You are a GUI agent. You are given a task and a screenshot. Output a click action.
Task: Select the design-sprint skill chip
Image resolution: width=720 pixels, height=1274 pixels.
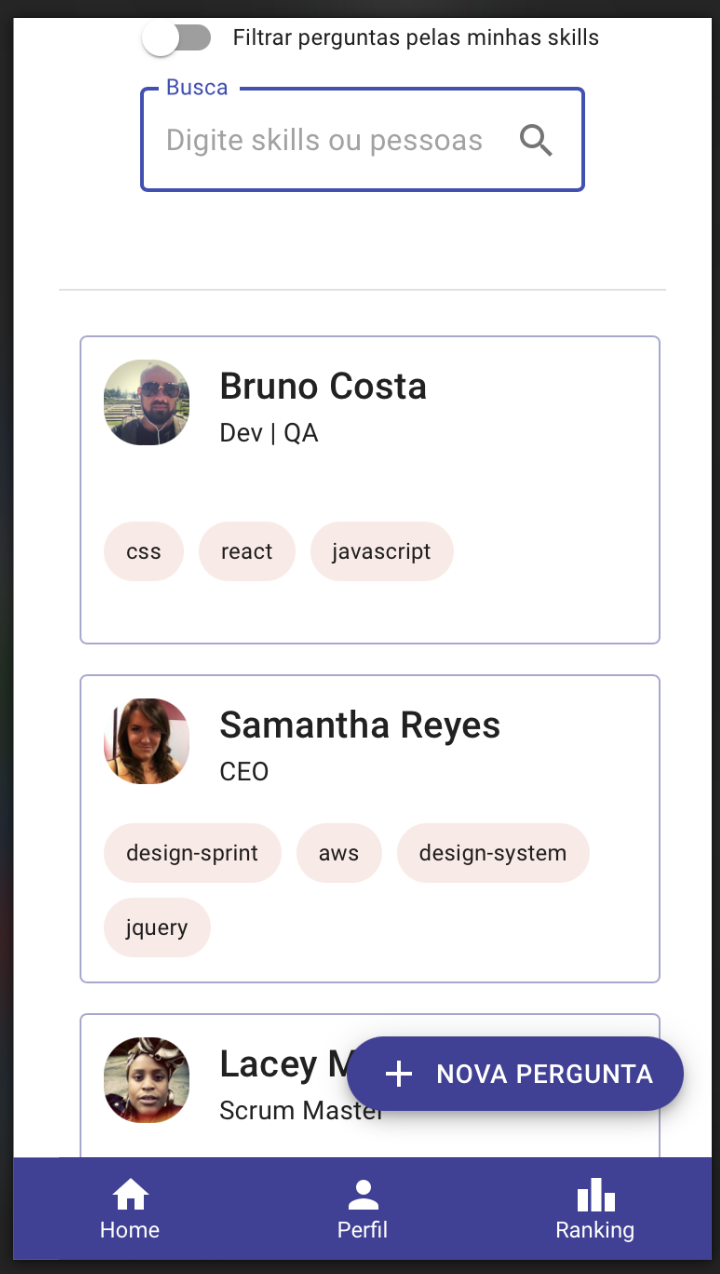192,853
